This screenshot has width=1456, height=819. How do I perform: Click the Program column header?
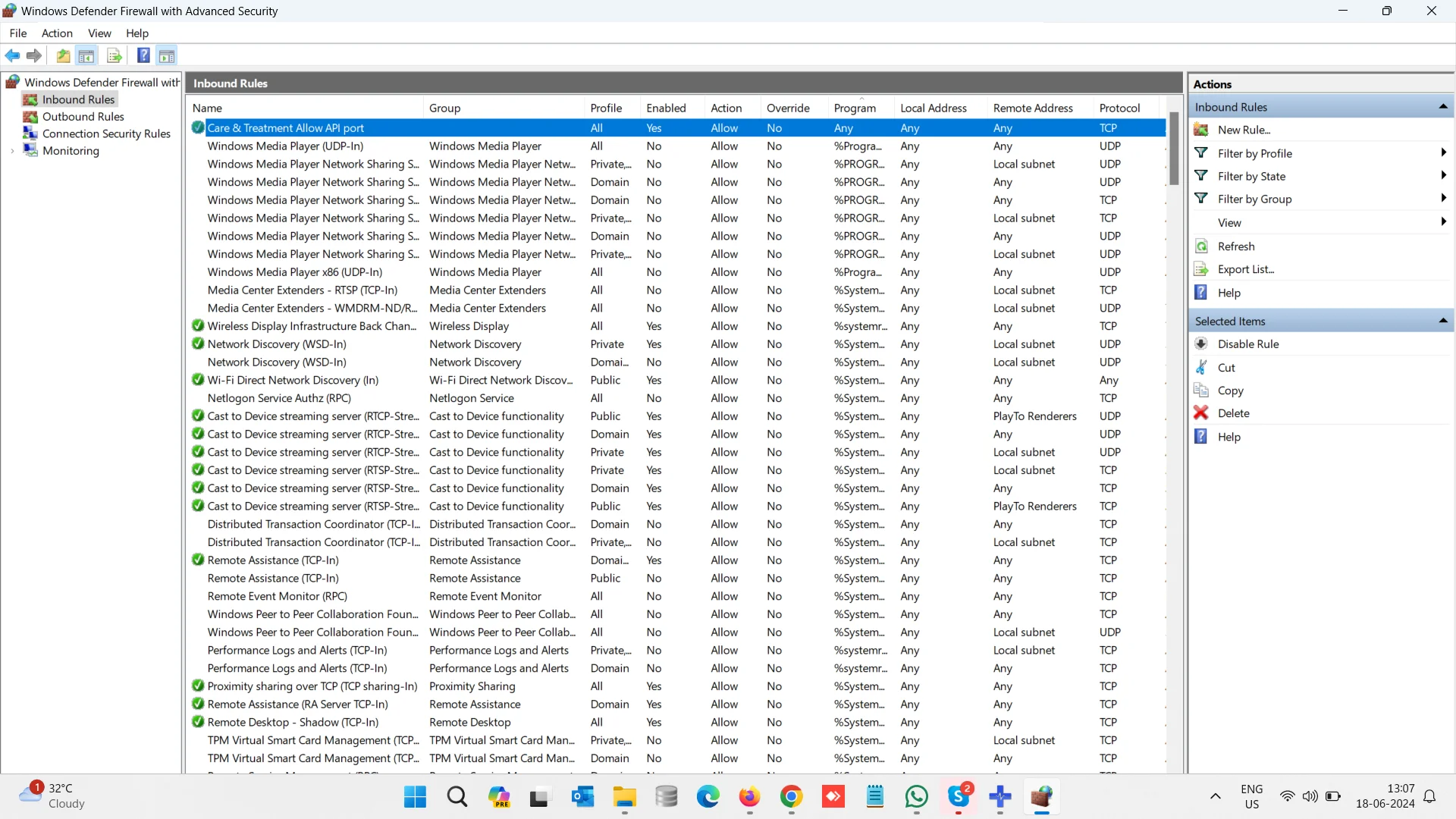click(860, 108)
